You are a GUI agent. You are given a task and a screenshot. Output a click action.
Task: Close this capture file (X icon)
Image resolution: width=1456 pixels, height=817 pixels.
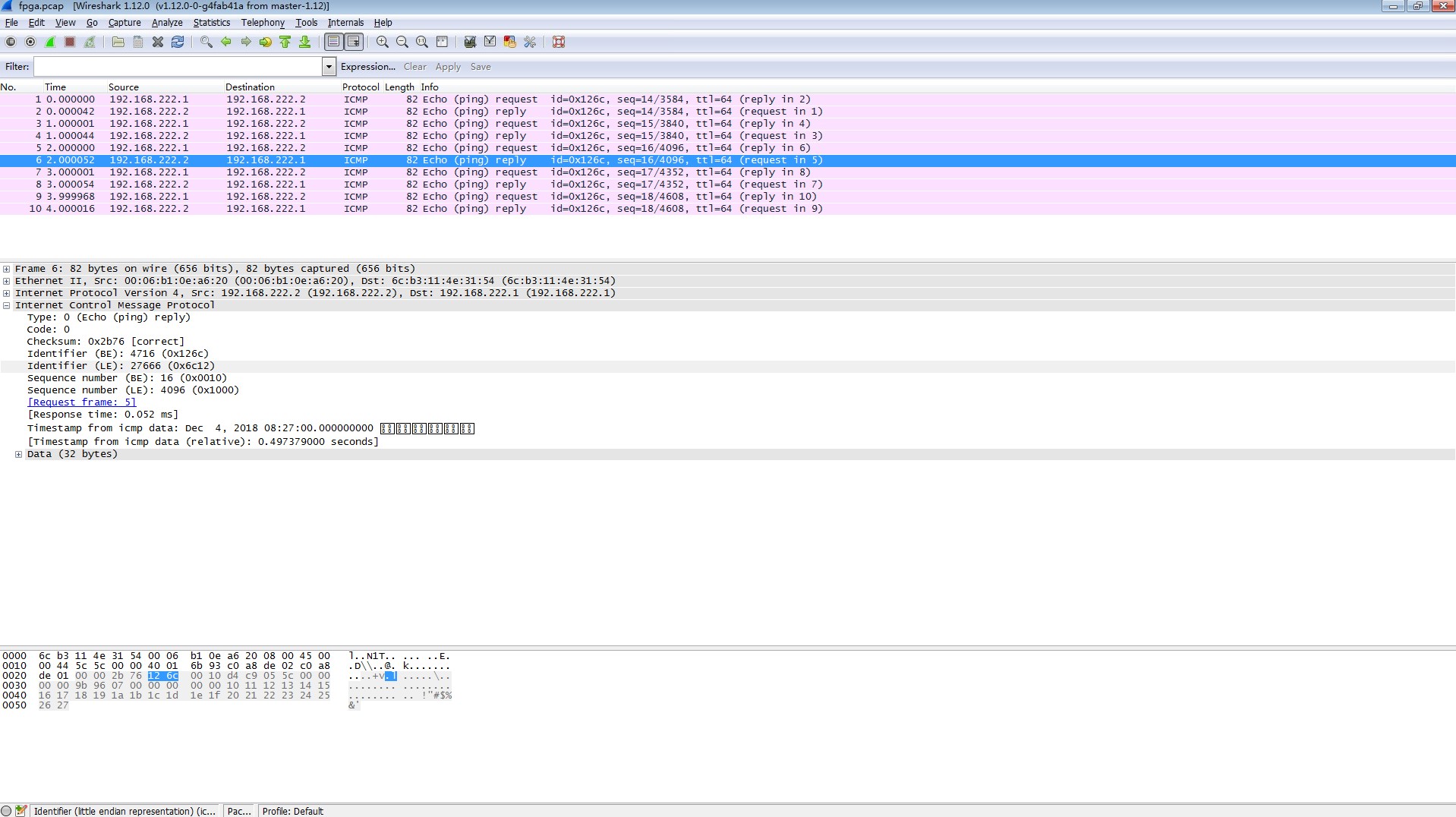(158, 42)
